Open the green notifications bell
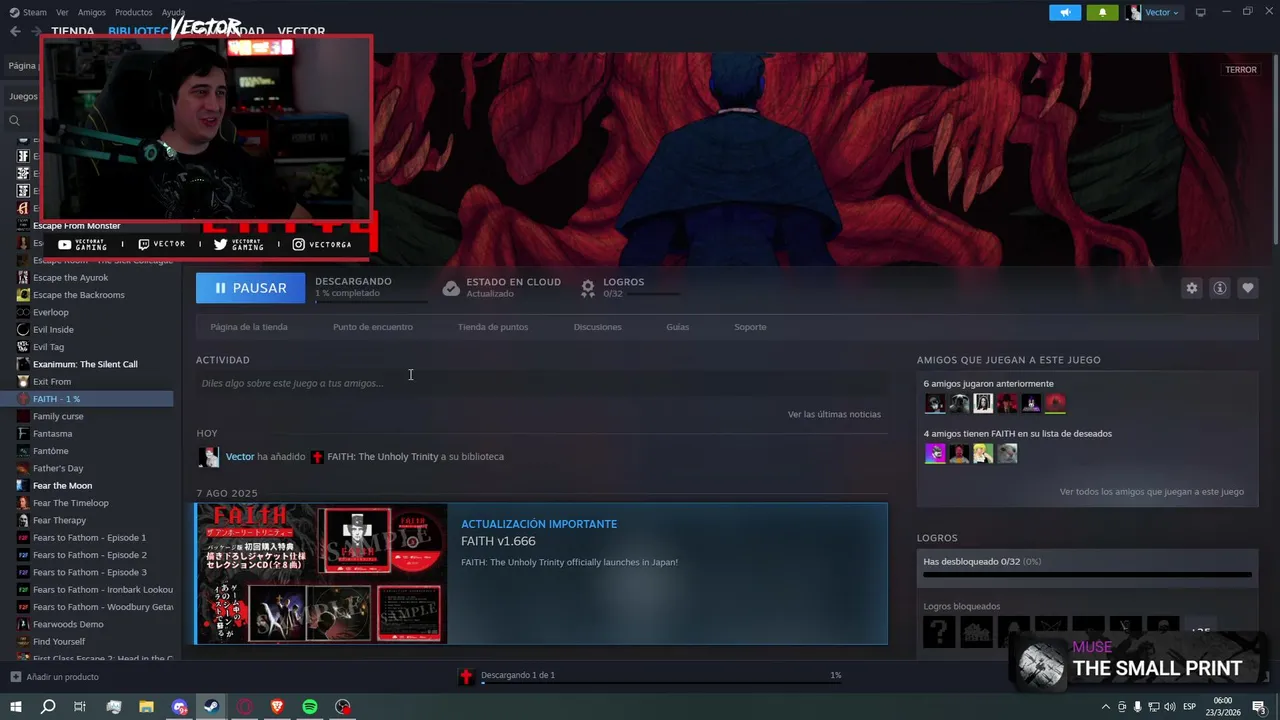1280x720 pixels. [1102, 12]
